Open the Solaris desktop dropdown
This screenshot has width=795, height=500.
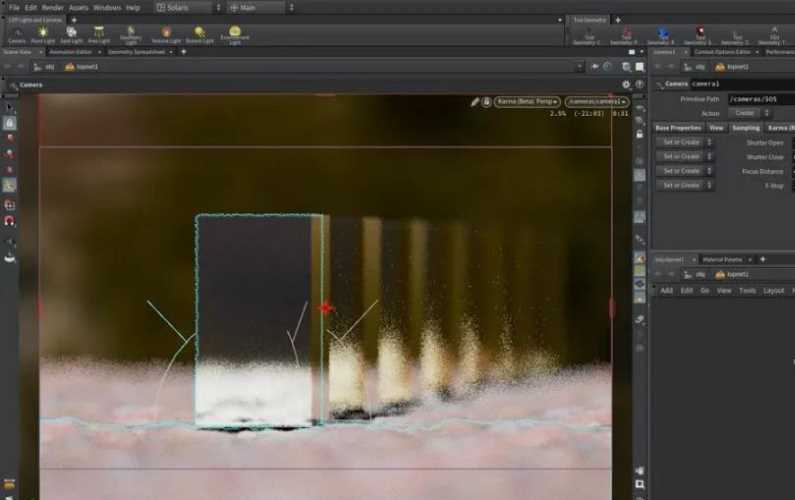pyautogui.click(x=188, y=8)
